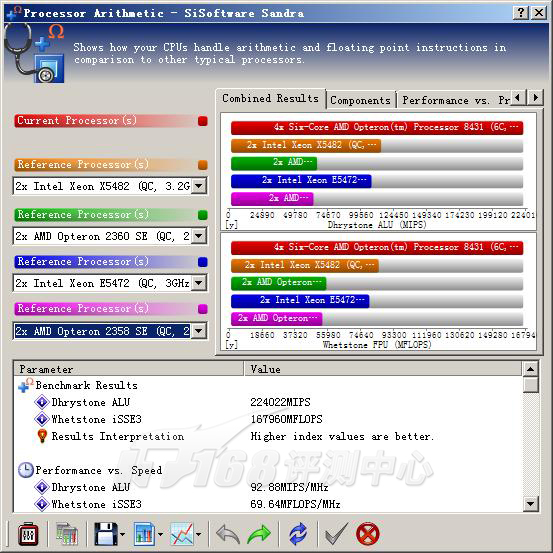The height and width of the screenshot is (553, 553).
Task: Open the Intel Xeon E5472 reference dropdown
Action: coord(199,282)
